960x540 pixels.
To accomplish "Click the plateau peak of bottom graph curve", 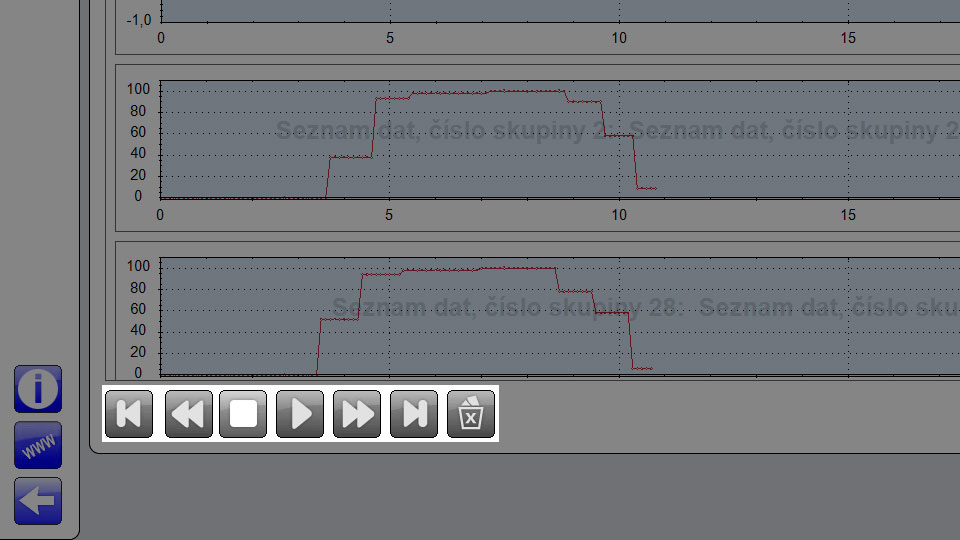I will (x=517, y=268).
